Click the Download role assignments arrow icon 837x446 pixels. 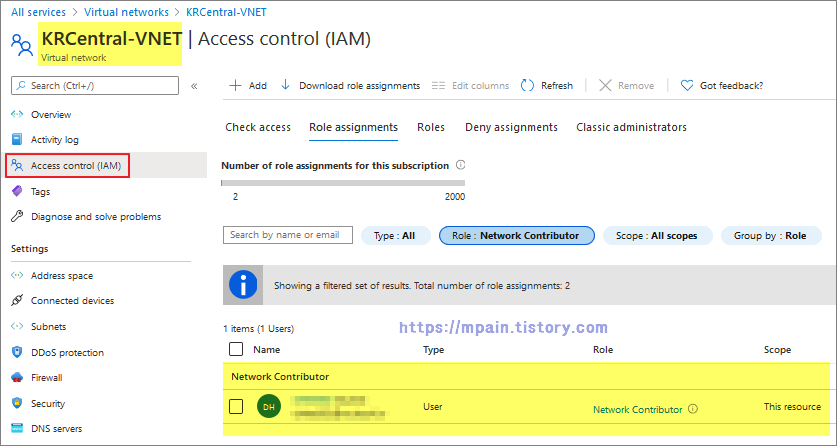(x=286, y=85)
